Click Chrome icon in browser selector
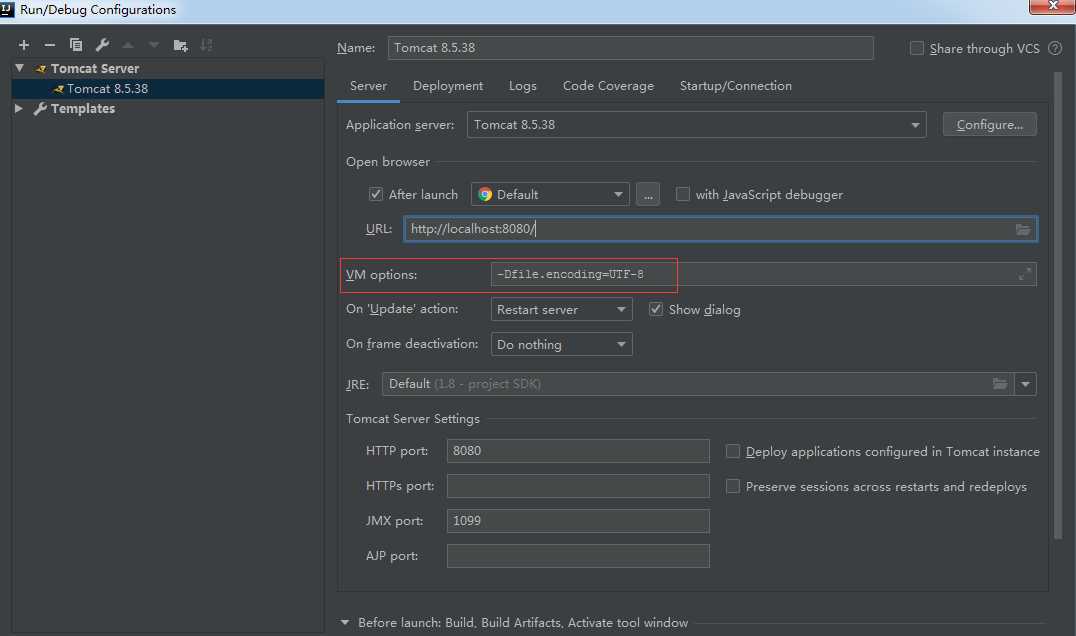 [x=485, y=194]
